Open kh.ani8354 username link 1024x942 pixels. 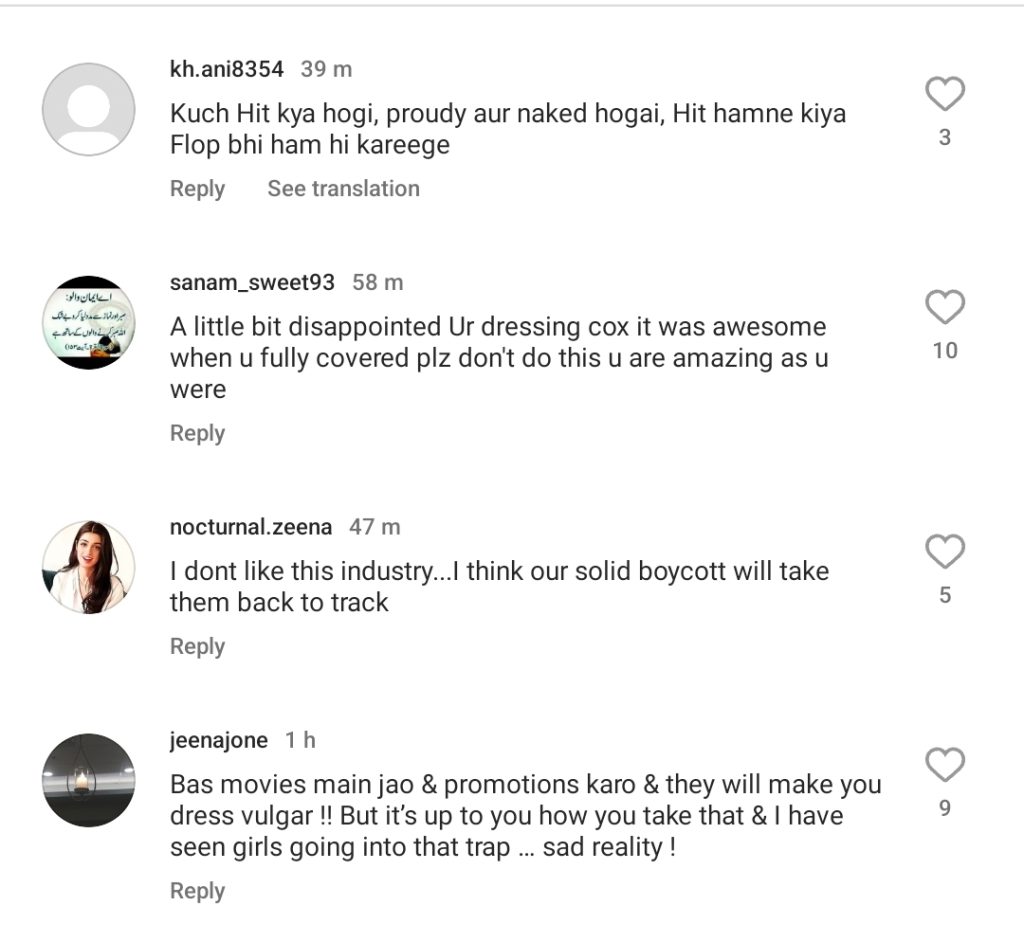[227, 70]
